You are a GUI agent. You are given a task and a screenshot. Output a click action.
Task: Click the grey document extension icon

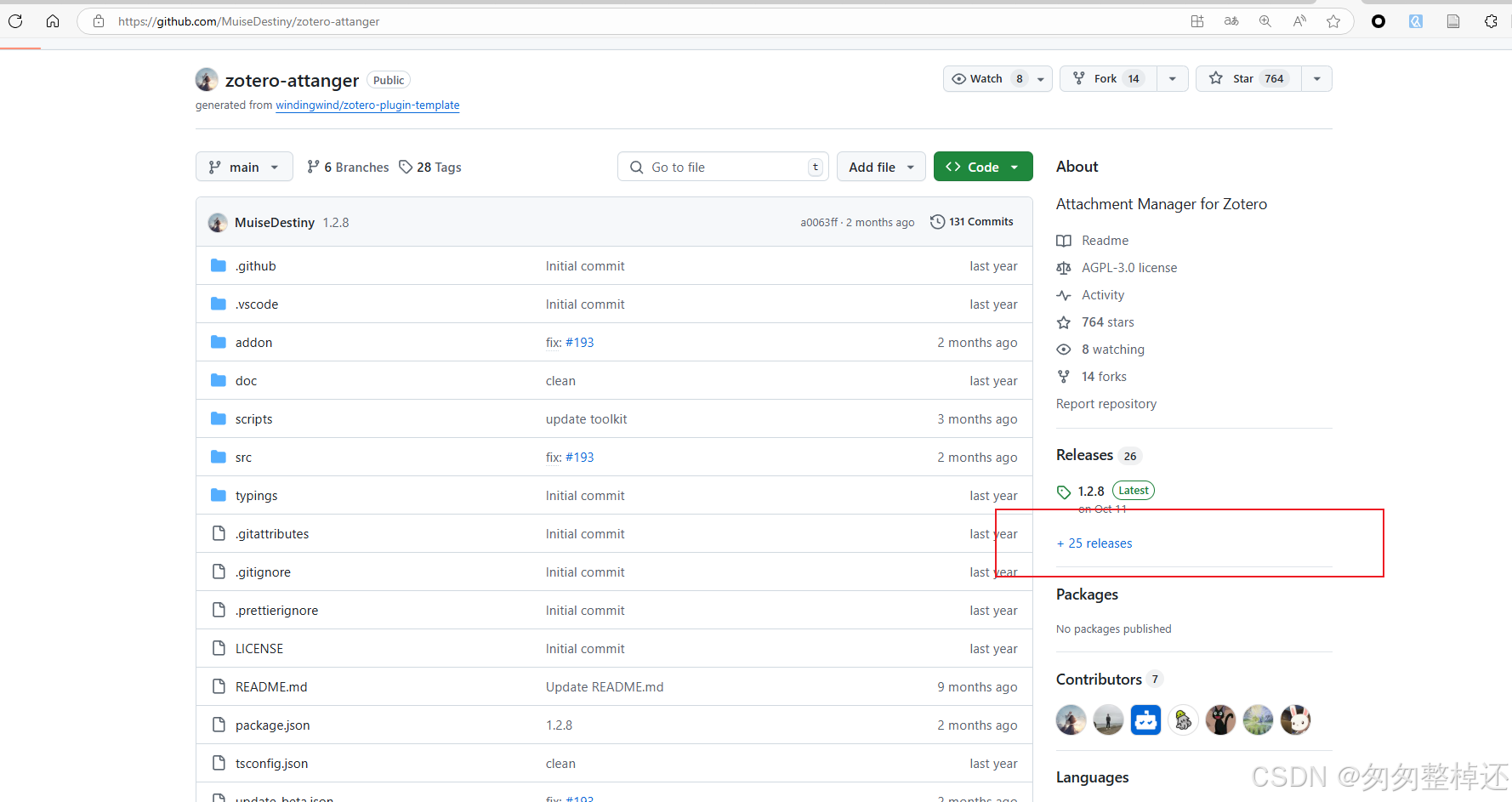[1453, 21]
